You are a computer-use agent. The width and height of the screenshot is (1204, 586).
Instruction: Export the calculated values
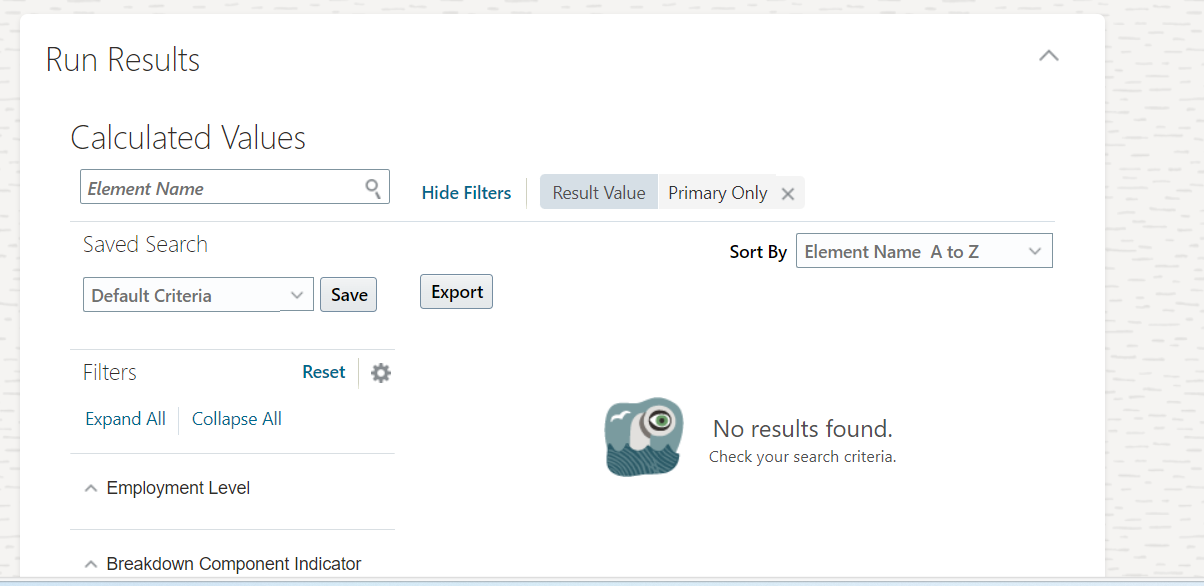coord(457,292)
